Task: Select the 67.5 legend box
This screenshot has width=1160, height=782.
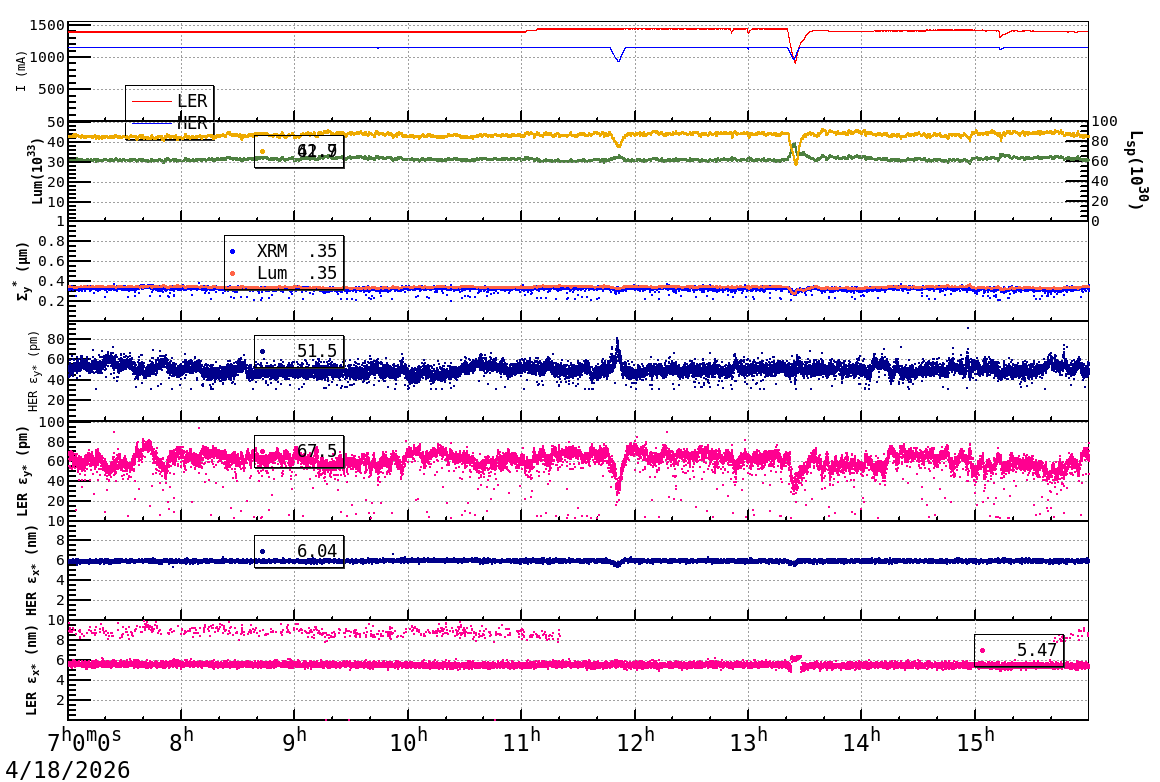Action: [x=299, y=451]
